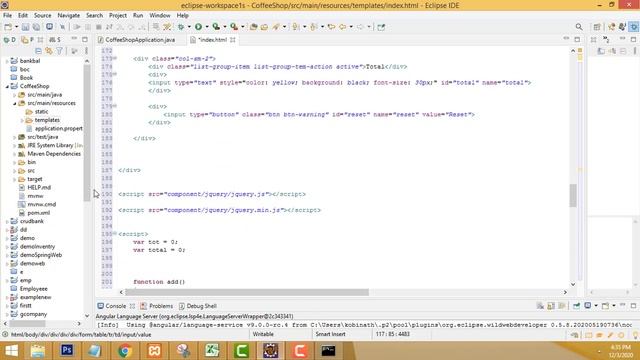
Task: Open the Run button dropdown arrow
Action: 207,27
